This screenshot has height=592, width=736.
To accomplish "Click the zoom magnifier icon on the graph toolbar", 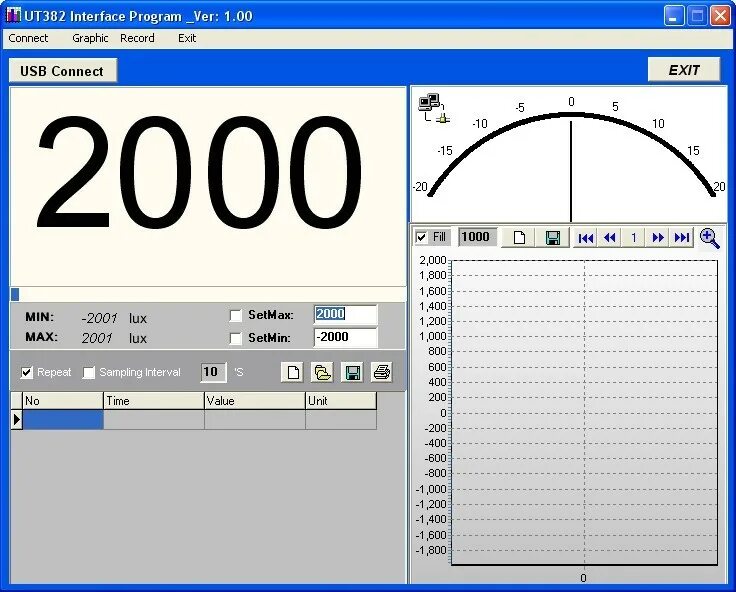I will point(709,238).
